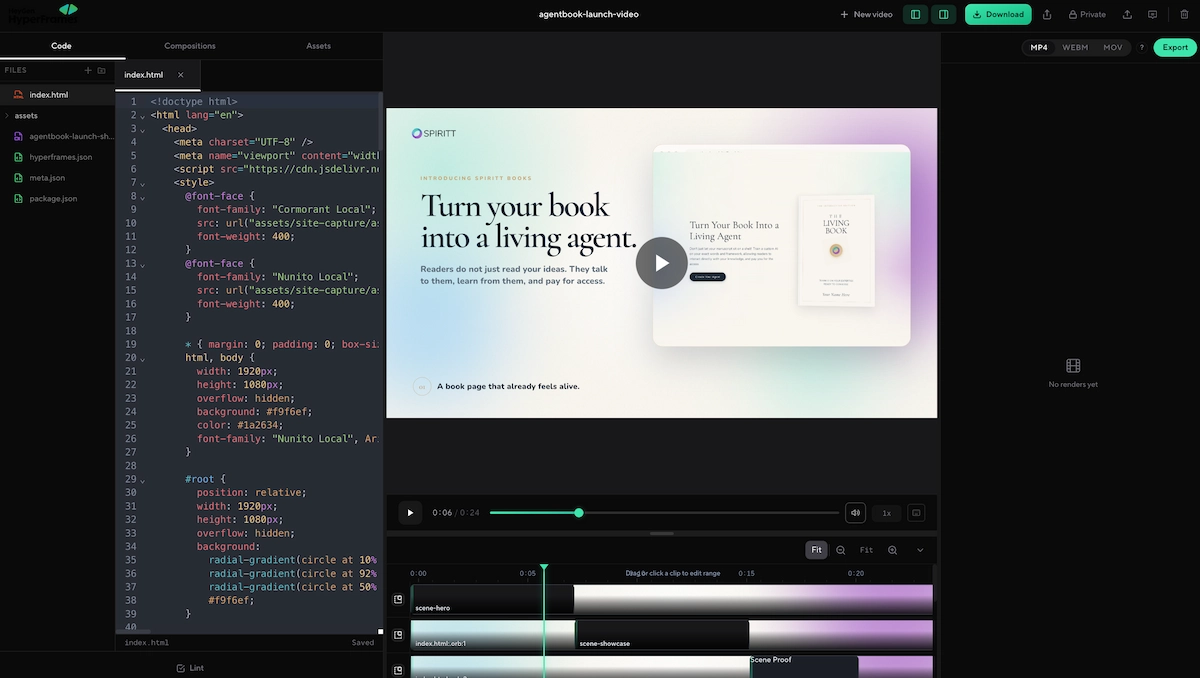Open the comment feedback icon in header

click(x=1153, y=14)
